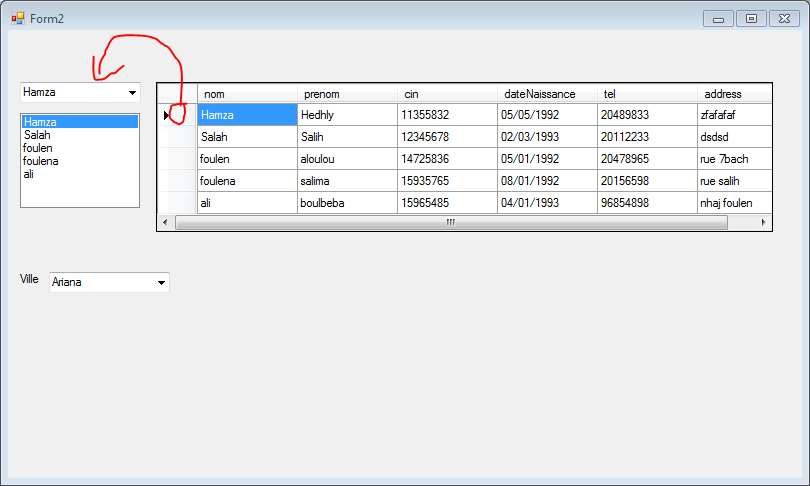Click the Ariana combo box field
Viewport: 810px width, 486px height.
[109, 283]
